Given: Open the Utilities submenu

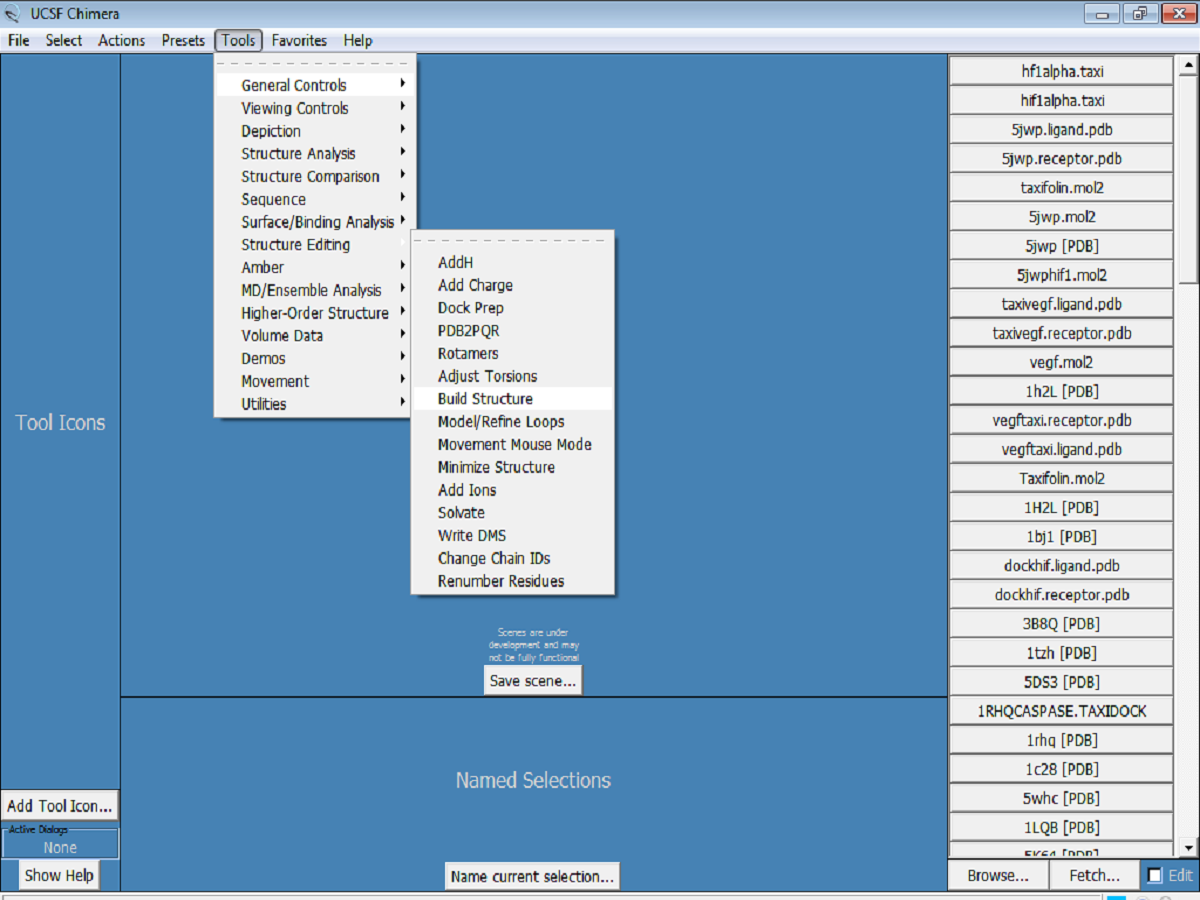Looking at the screenshot, I should [315, 404].
